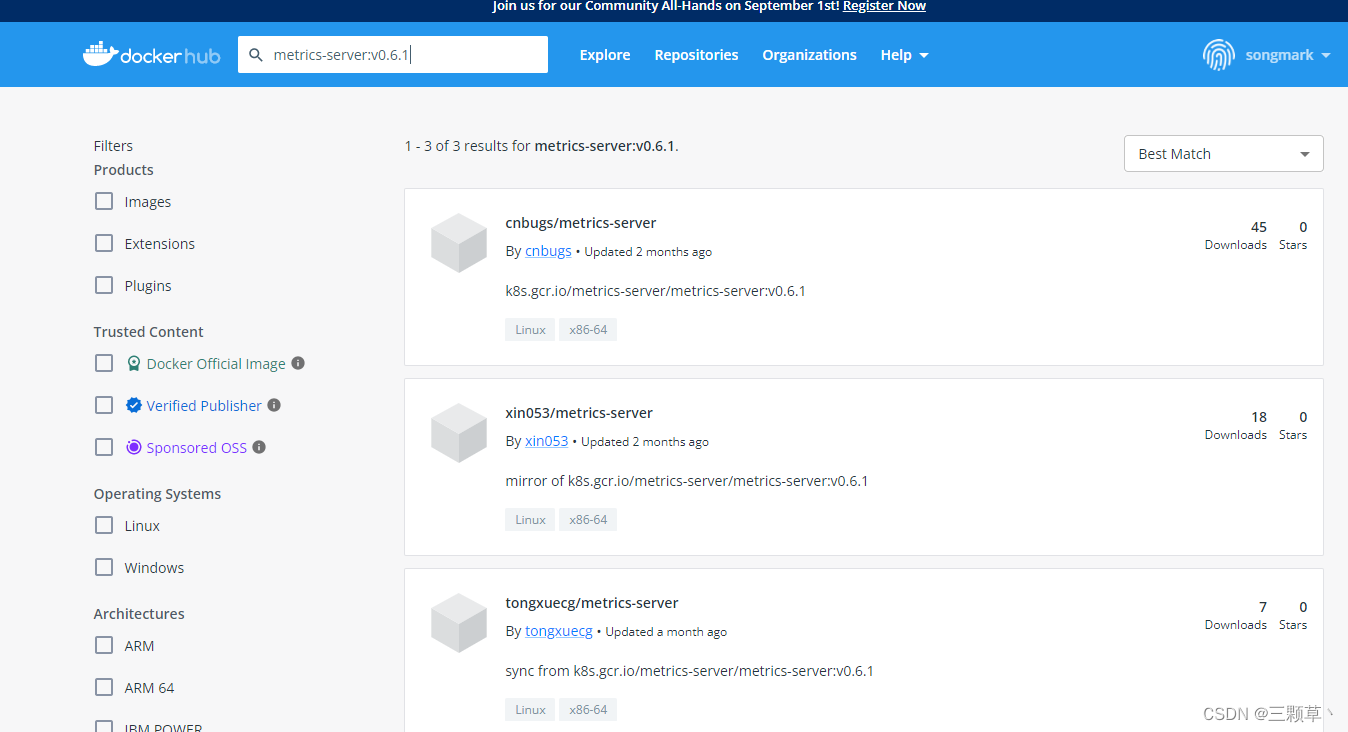Check the ARM architecture filter
This screenshot has width=1348, height=732.
pyautogui.click(x=104, y=645)
